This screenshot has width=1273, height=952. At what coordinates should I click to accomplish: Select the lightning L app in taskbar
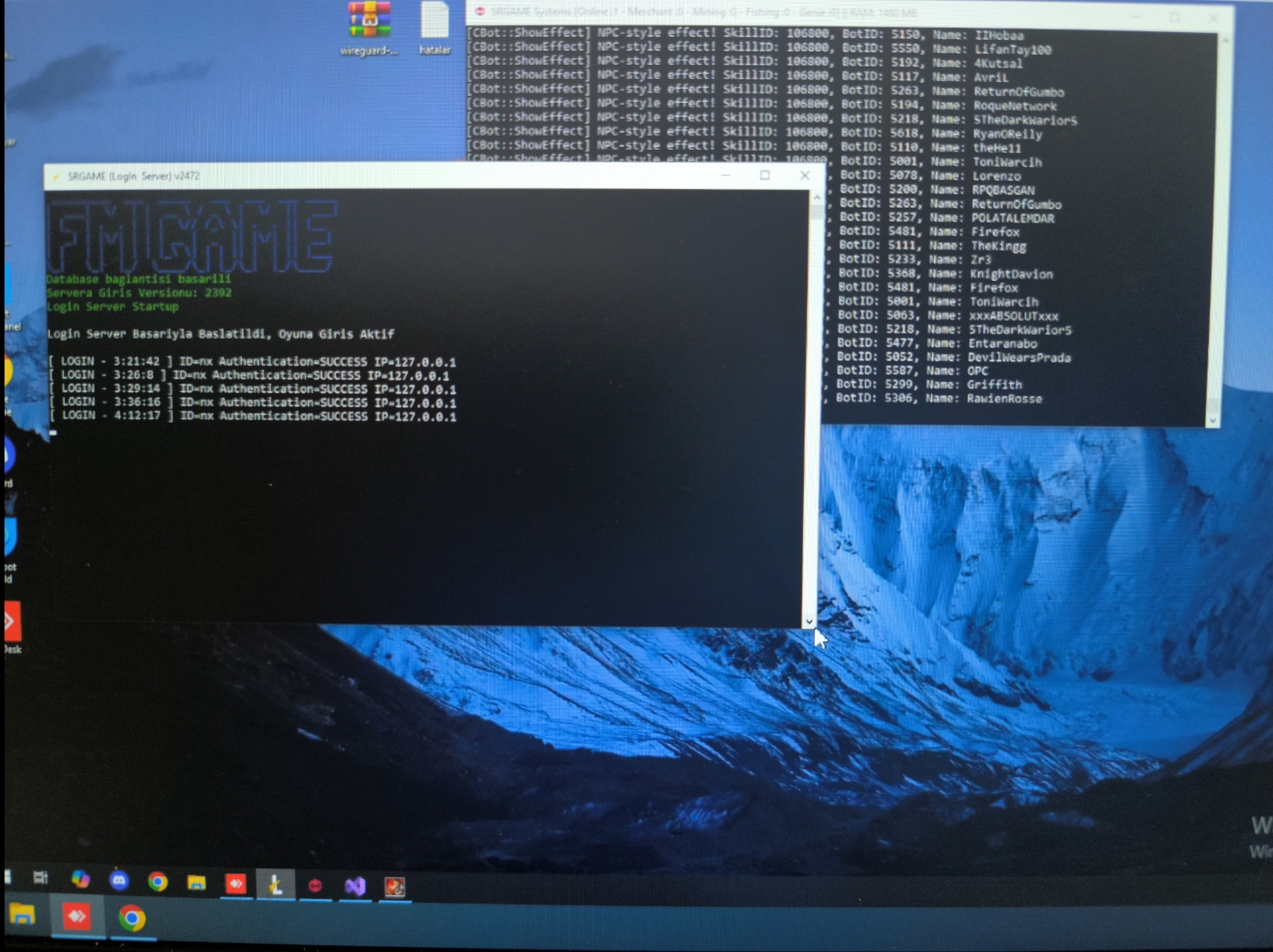276,885
